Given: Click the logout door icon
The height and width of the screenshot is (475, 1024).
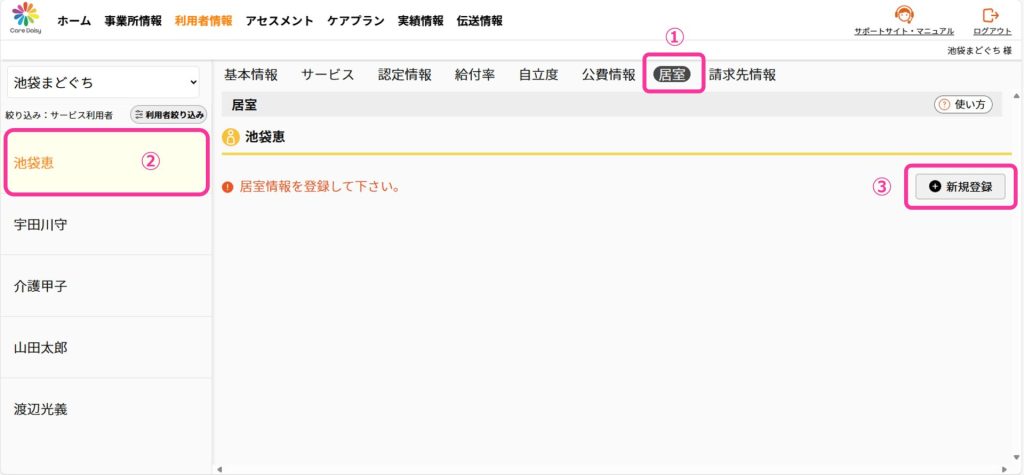Looking at the screenshot, I should 991,15.
